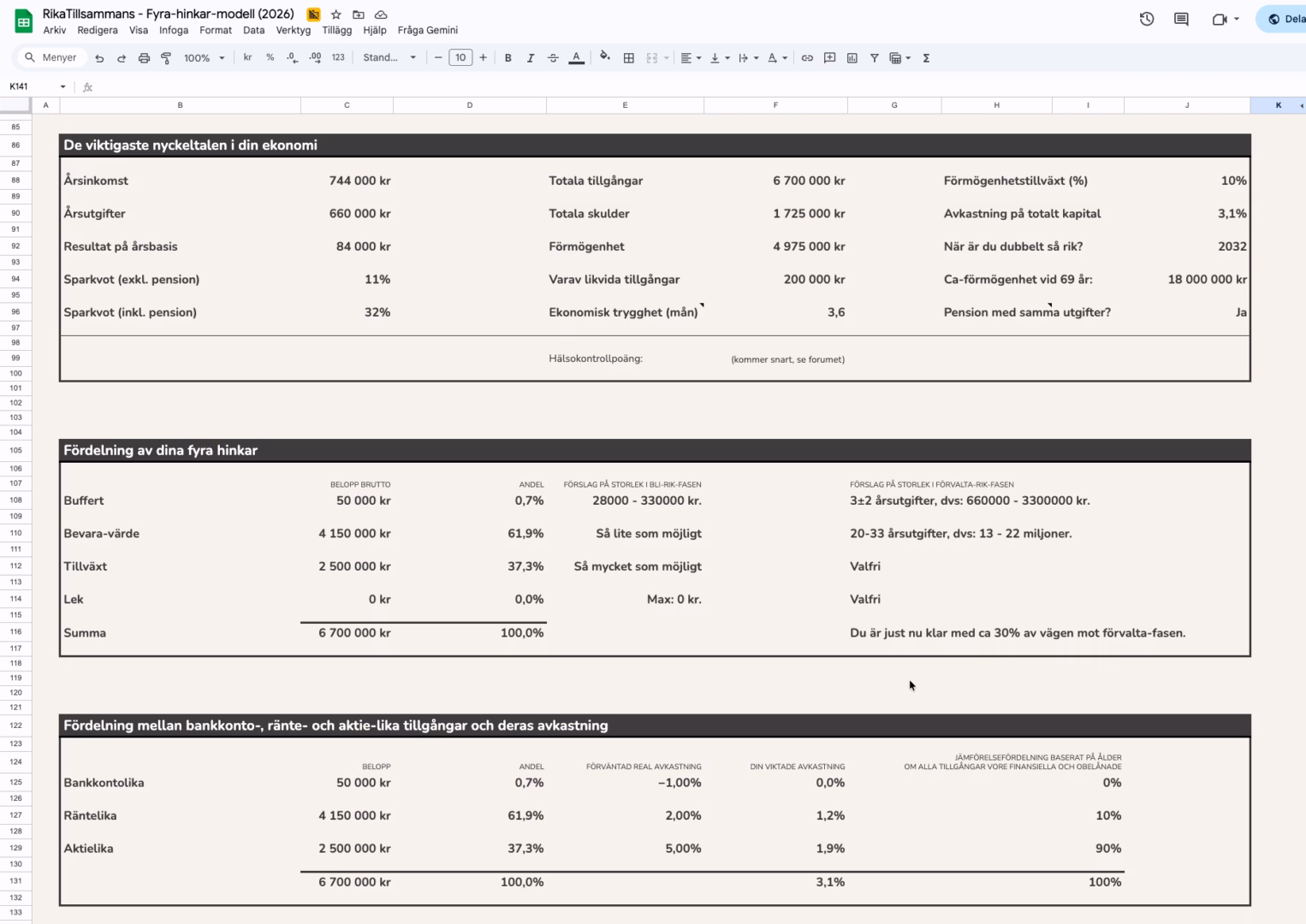The image size is (1306, 924).
Task: Expand the Stand... font dropdown
Action: (389, 58)
